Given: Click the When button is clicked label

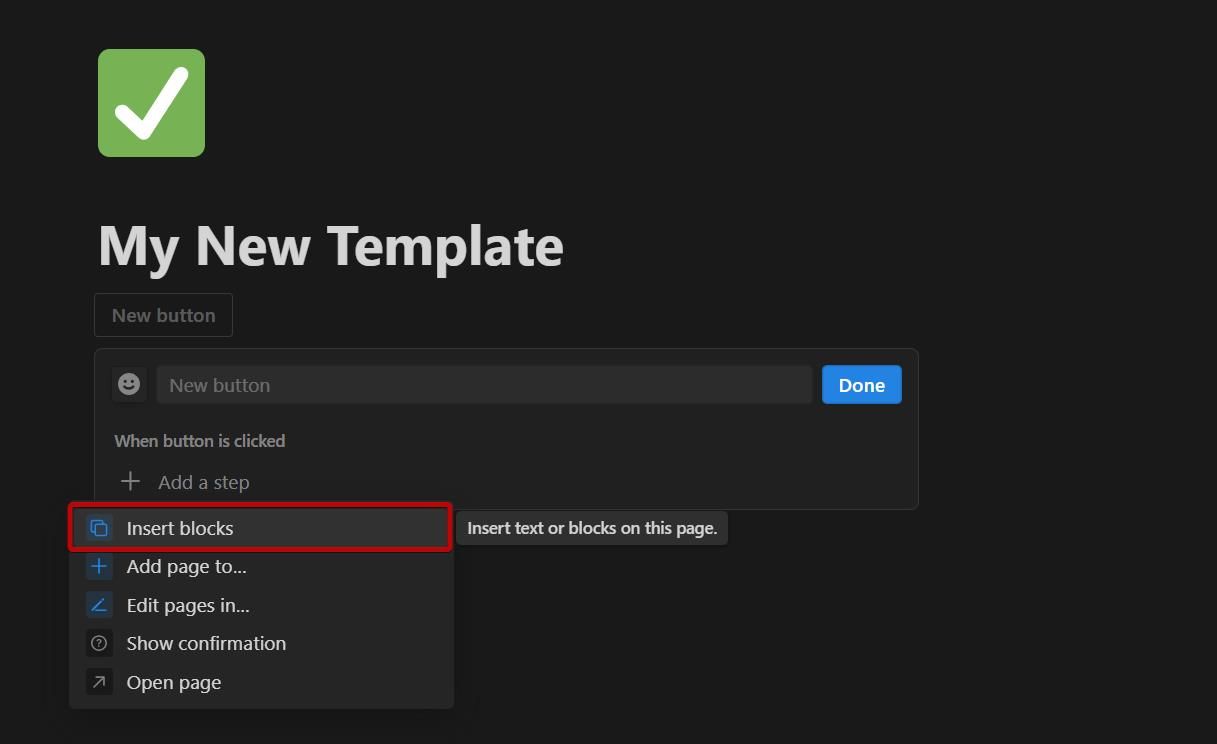Looking at the screenshot, I should coord(199,440).
